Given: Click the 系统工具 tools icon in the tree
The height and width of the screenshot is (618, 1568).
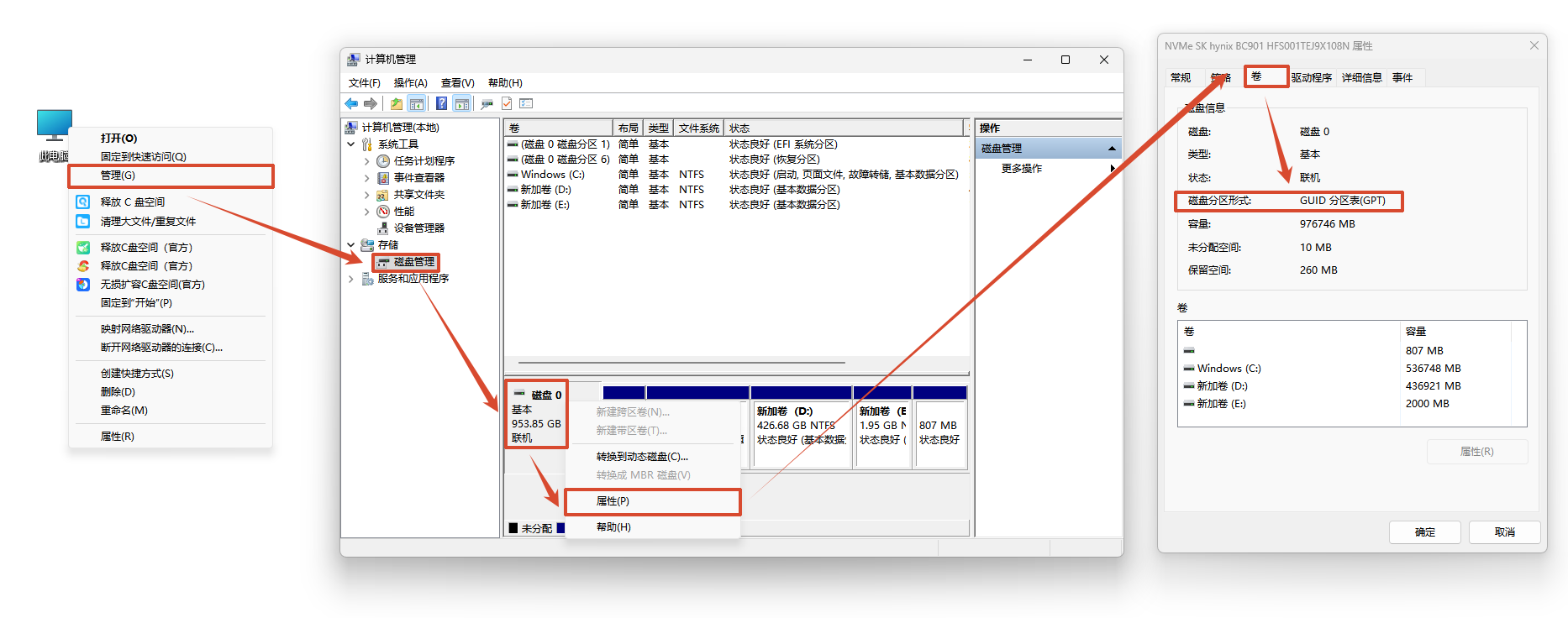Looking at the screenshot, I should [367, 144].
